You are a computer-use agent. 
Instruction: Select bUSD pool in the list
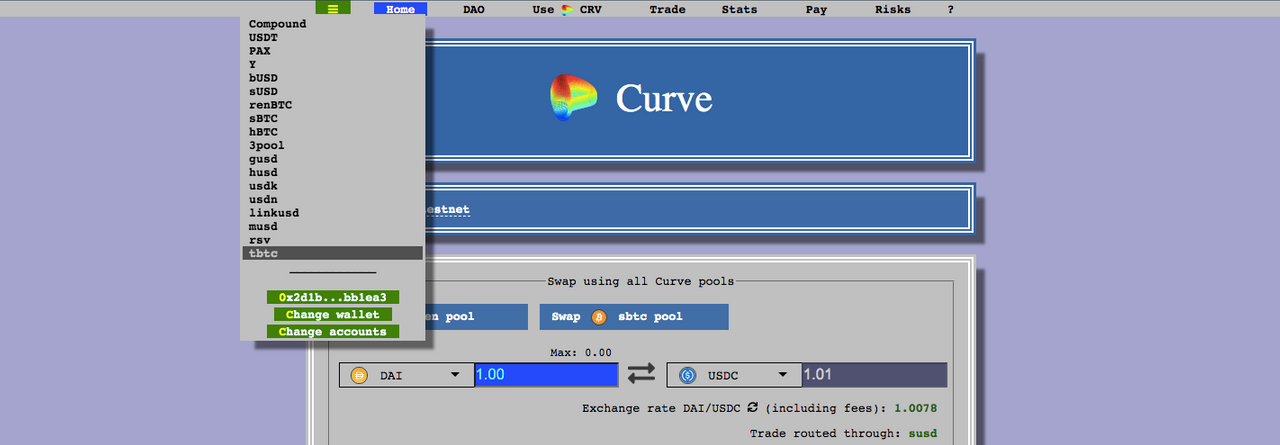(332, 77)
